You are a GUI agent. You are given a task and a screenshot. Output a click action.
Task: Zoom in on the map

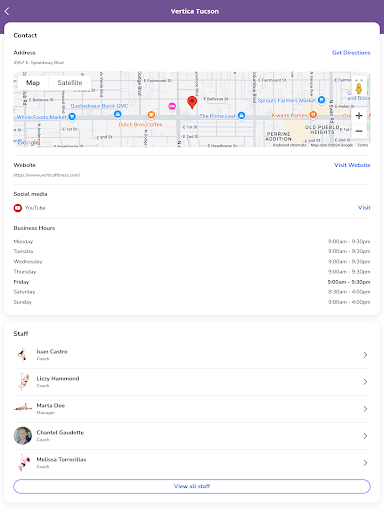[x=359, y=116]
